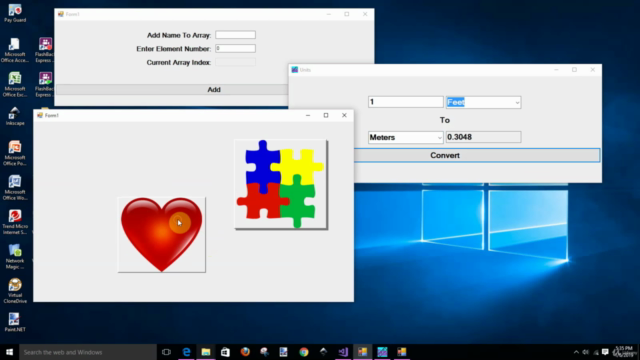This screenshot has width=640, height=360.
Task: Open FlashBack Express icon with green dot
Action: (45, 84)
